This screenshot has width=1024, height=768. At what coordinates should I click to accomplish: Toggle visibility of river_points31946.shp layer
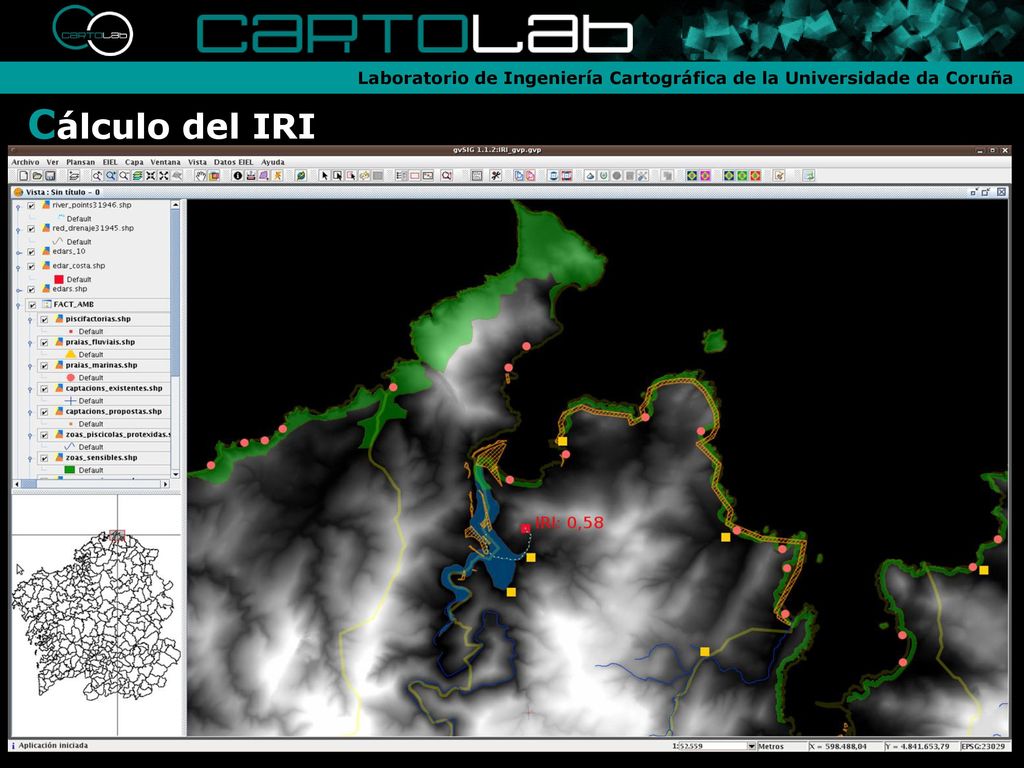[x=31, y=206]
